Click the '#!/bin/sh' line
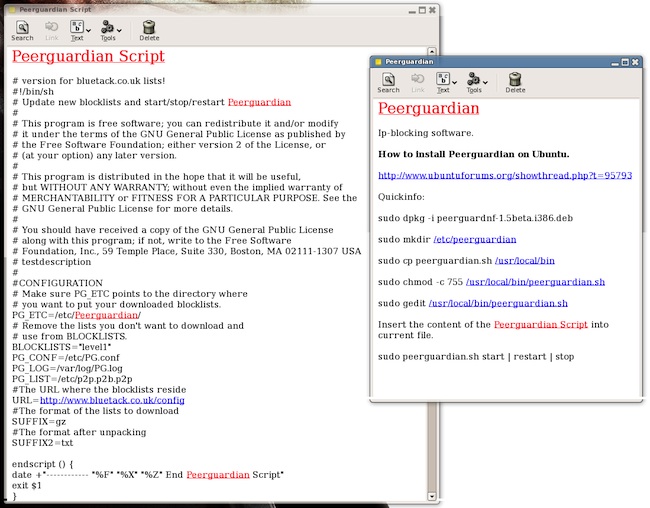The width and height of the screenshot is (650, 508). tap(33, 92)
